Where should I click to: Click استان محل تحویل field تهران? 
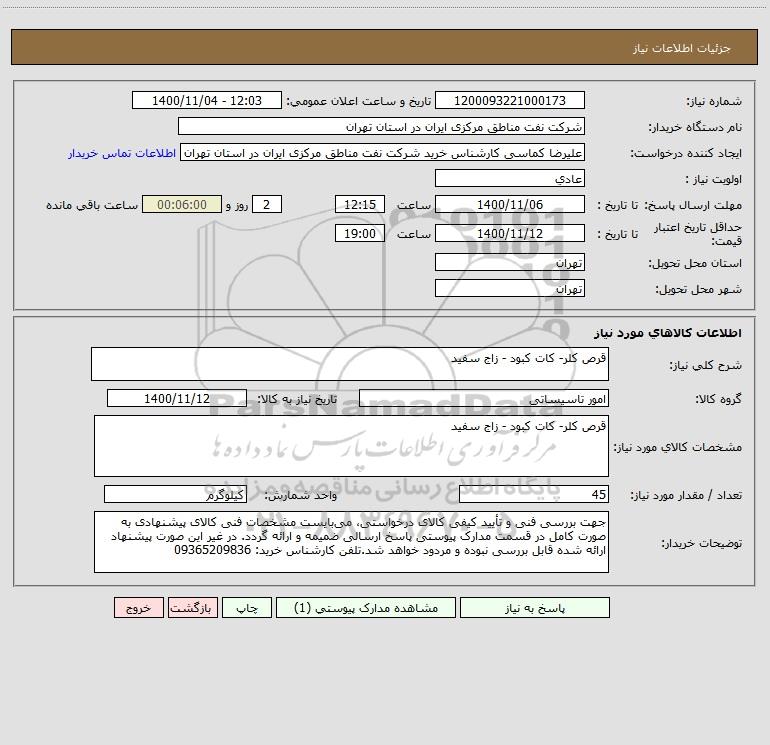(x=510, y=262)
